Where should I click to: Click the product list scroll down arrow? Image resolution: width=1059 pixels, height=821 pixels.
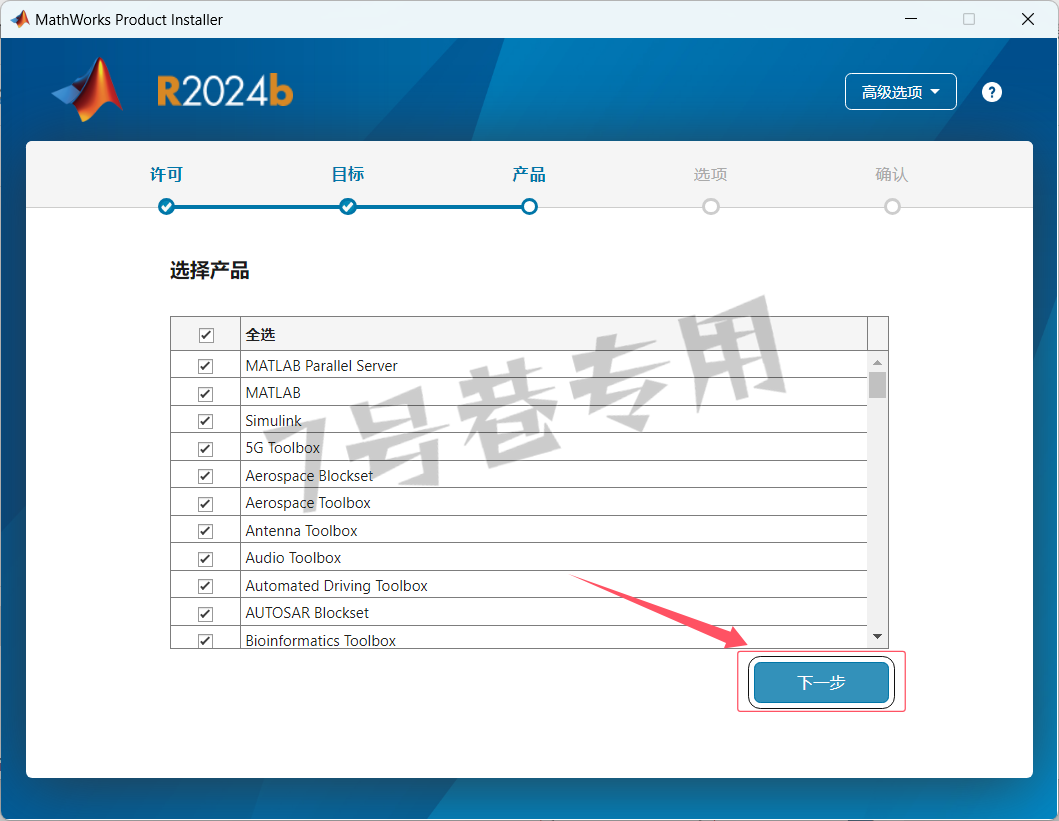877,636
